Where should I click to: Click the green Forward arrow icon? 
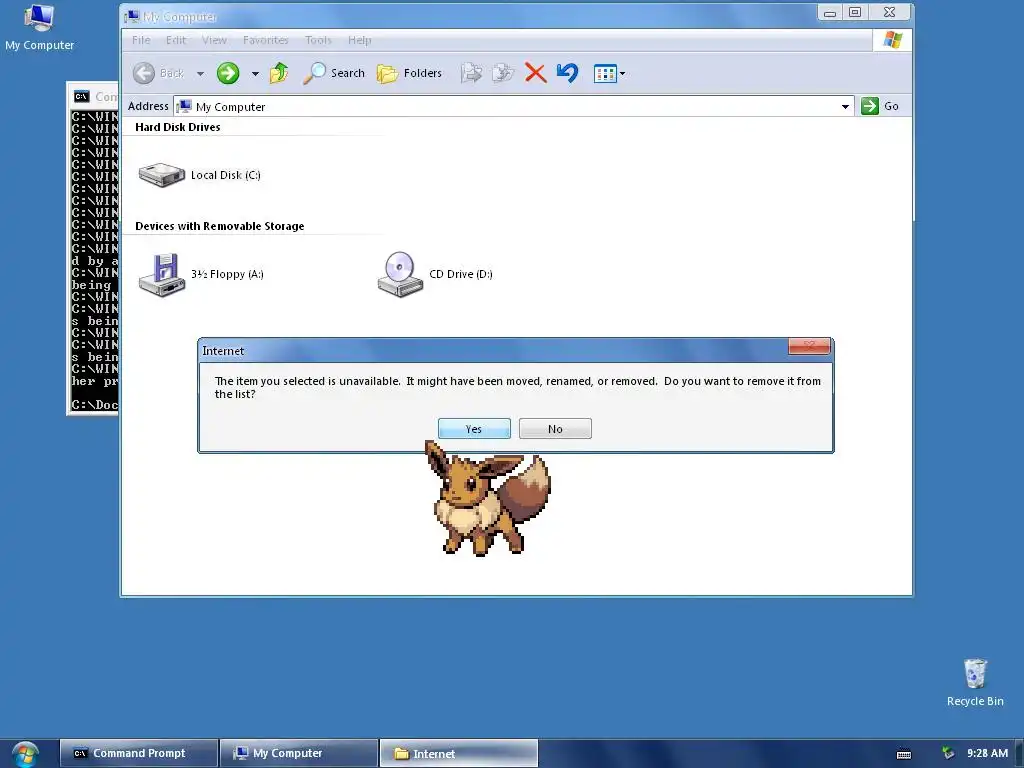click(228, 73)
